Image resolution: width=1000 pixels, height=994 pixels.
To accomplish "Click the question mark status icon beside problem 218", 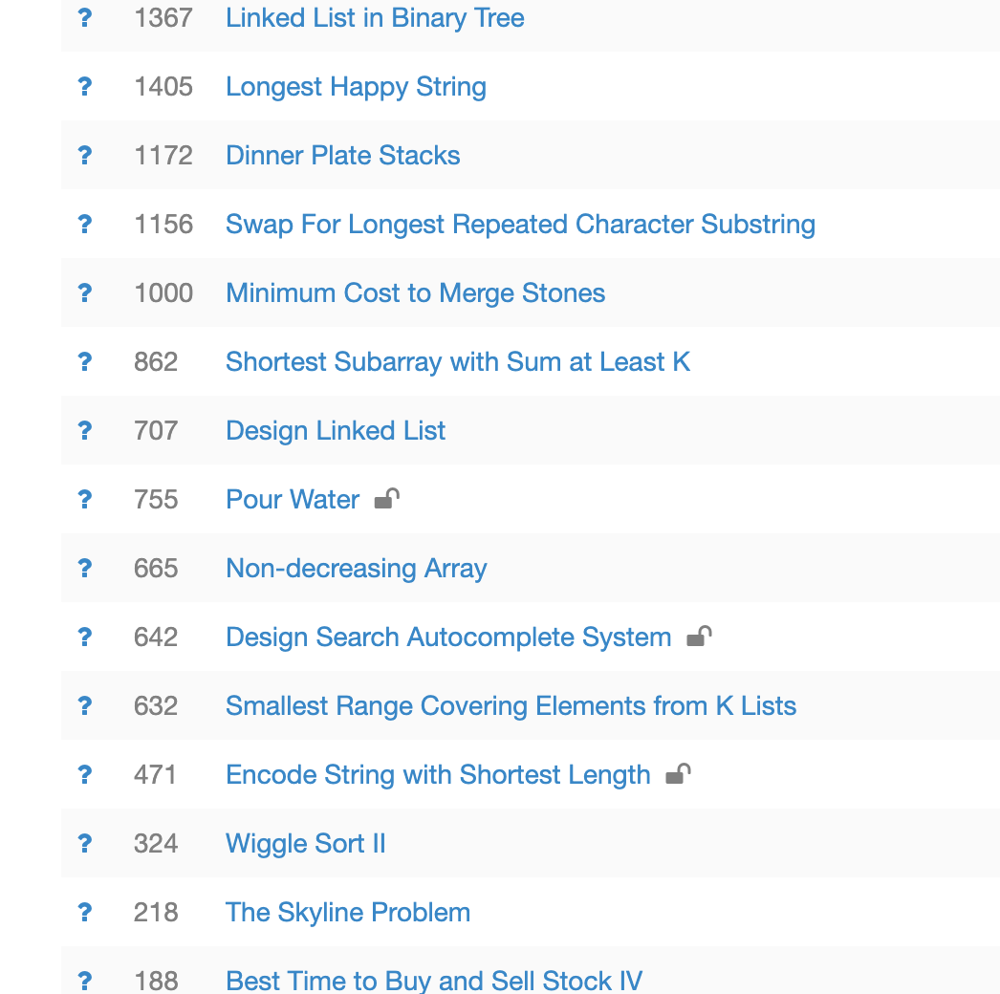I will pyautogui.click(x=85, y=912).
